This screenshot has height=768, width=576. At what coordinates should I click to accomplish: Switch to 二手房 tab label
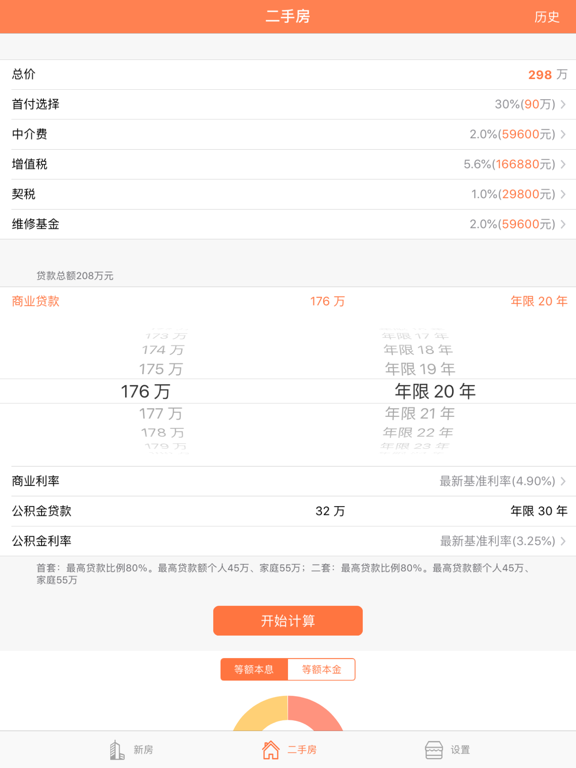pyautogui.click(x=302, y=750)
